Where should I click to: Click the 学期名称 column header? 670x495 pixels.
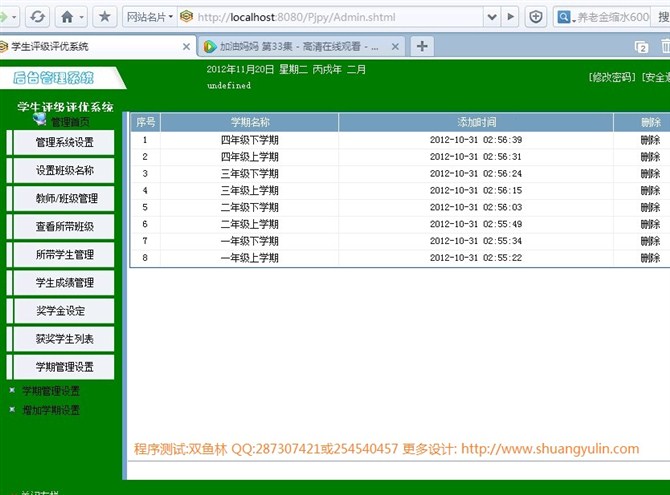(250, 122)
